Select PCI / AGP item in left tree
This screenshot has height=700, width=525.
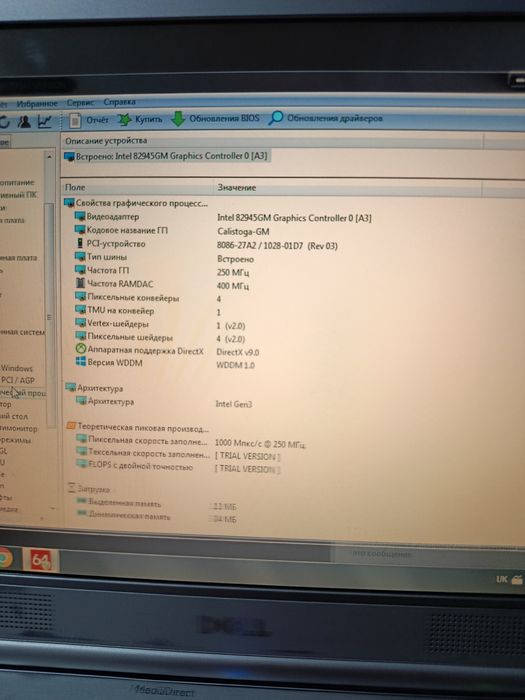17,380
